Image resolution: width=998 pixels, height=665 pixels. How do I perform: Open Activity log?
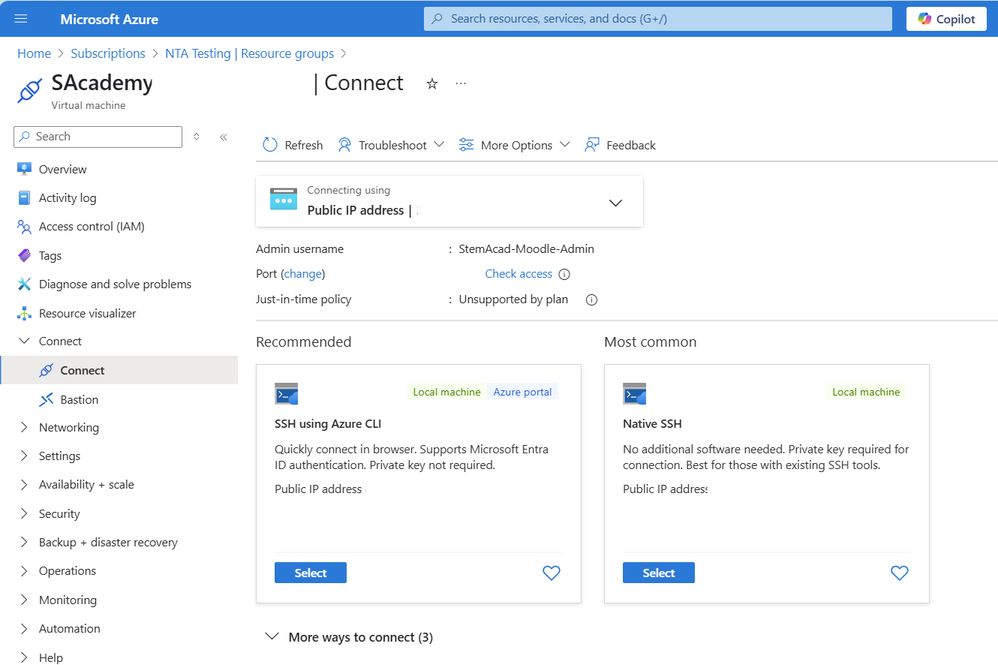click(x=67, y=198)
